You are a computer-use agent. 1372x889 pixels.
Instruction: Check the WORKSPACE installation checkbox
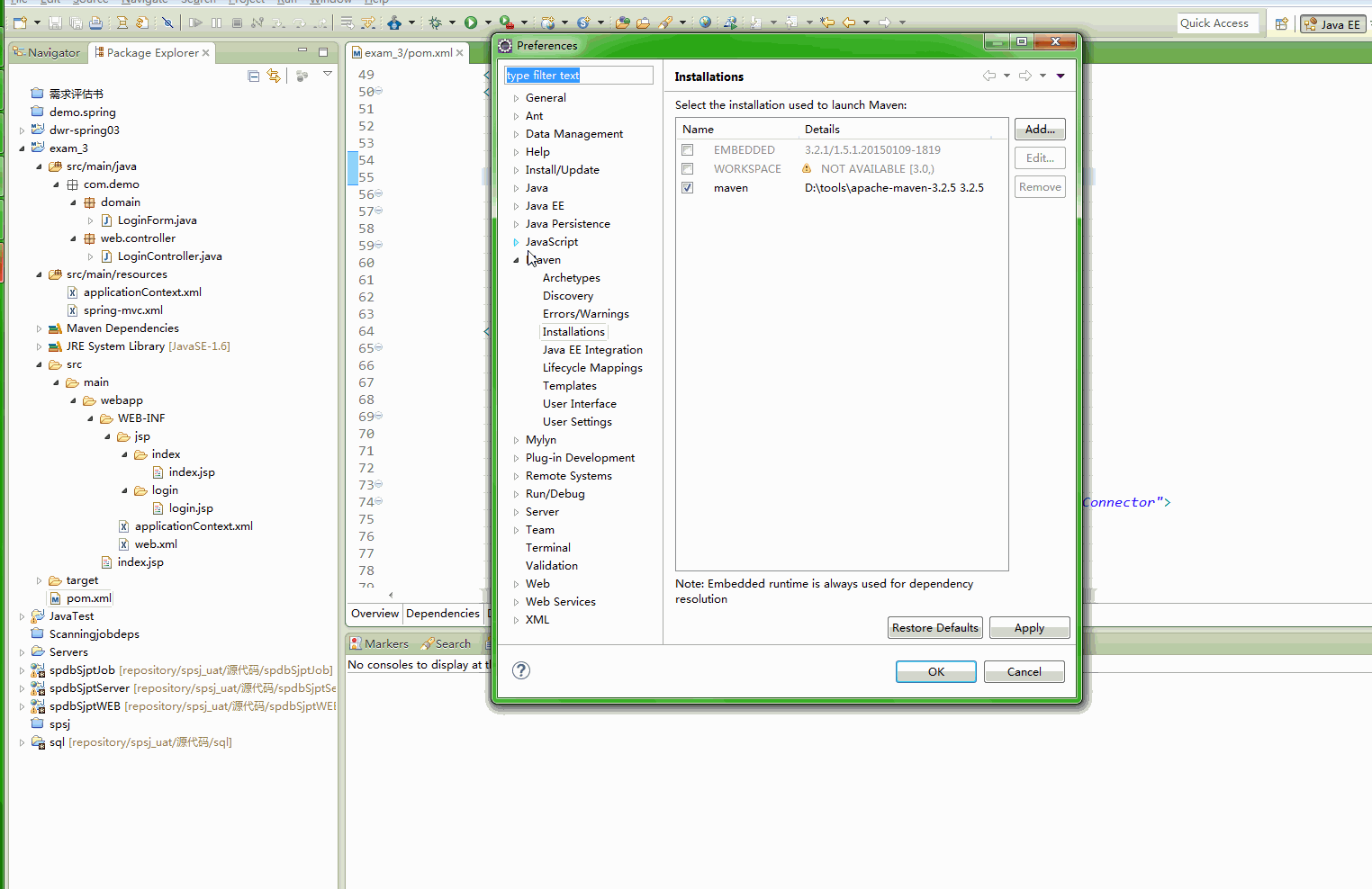coord(688,169)
